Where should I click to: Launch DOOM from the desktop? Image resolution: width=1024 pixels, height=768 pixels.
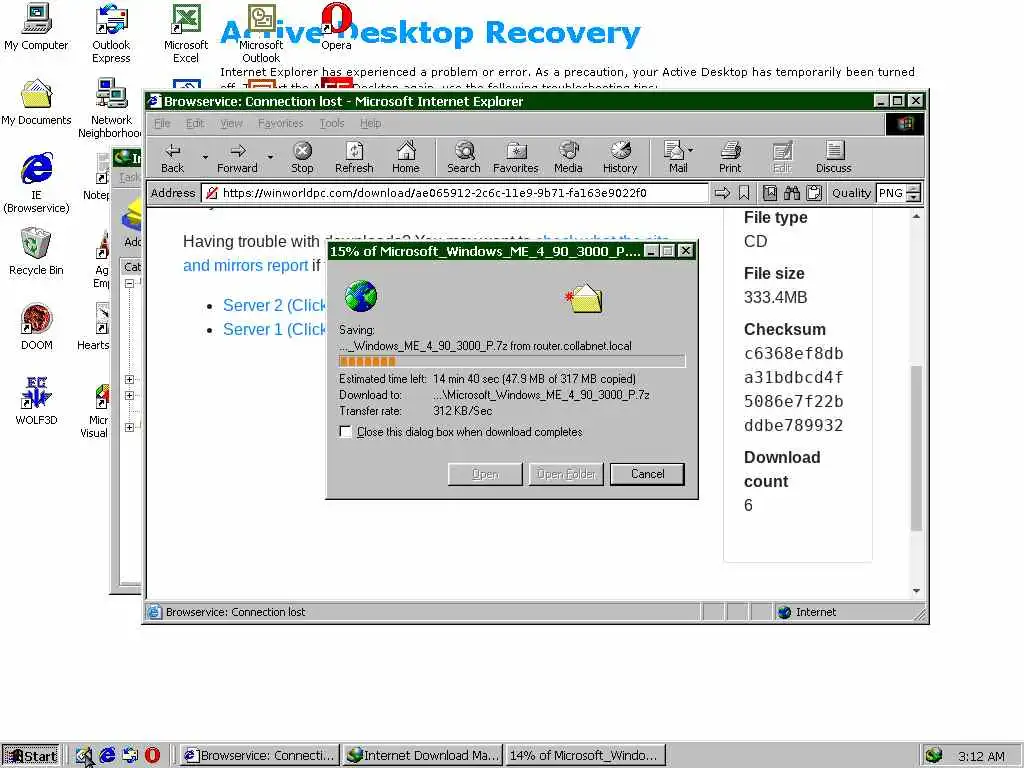point(36,327)
